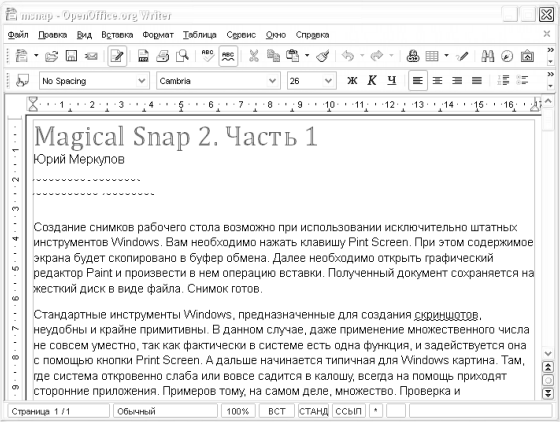The height and width of the screenshot is (422, 560).
Task: Open the Navigation circle button on scrollbar
Action: pos(548,380)
